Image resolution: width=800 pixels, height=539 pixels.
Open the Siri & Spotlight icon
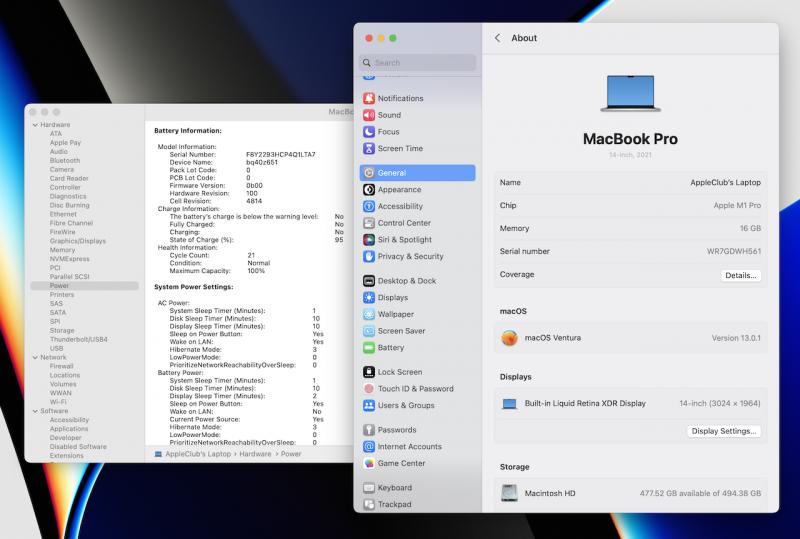coord(369,239)
